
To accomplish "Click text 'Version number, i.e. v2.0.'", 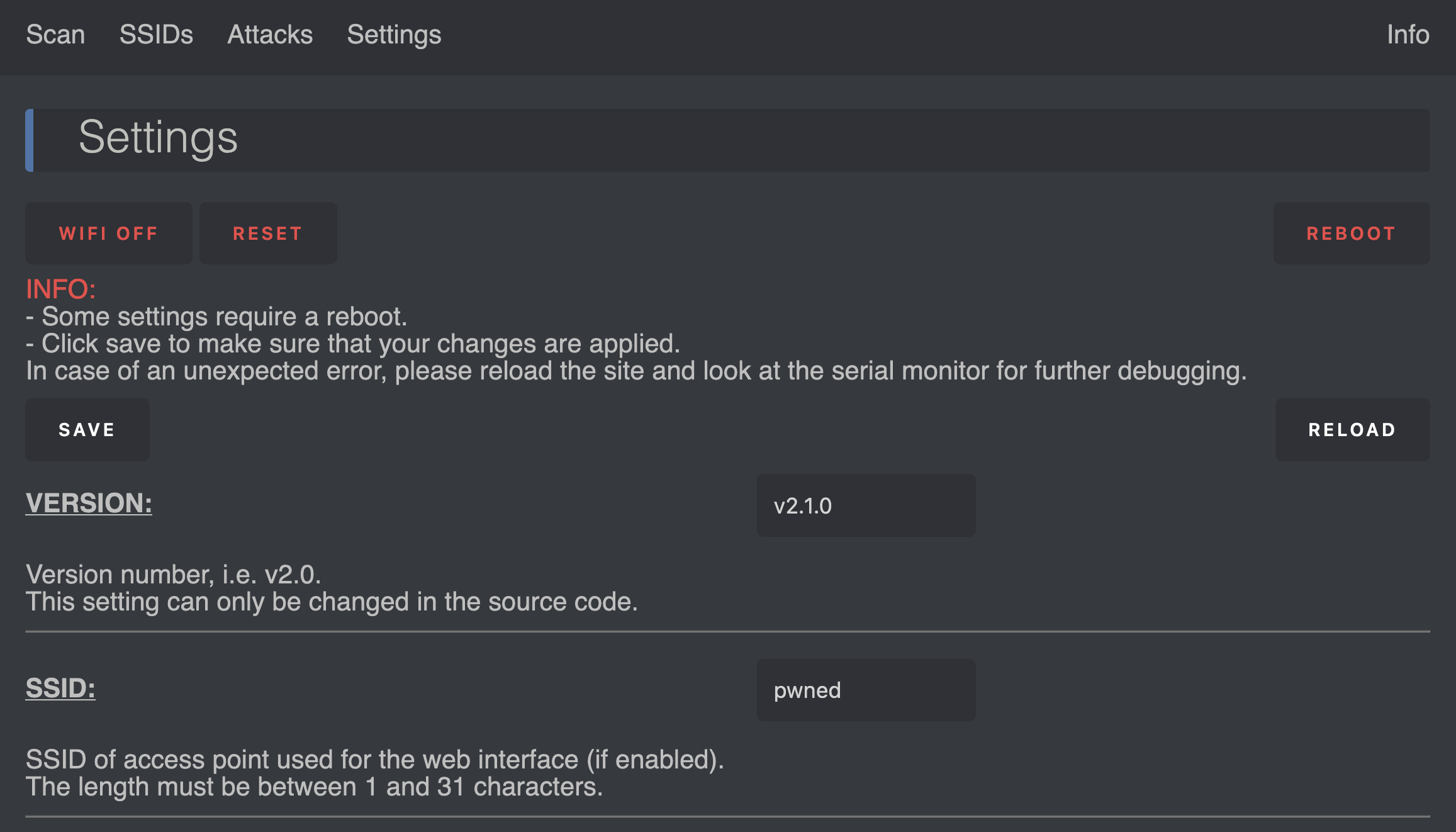I will point(174,575).
